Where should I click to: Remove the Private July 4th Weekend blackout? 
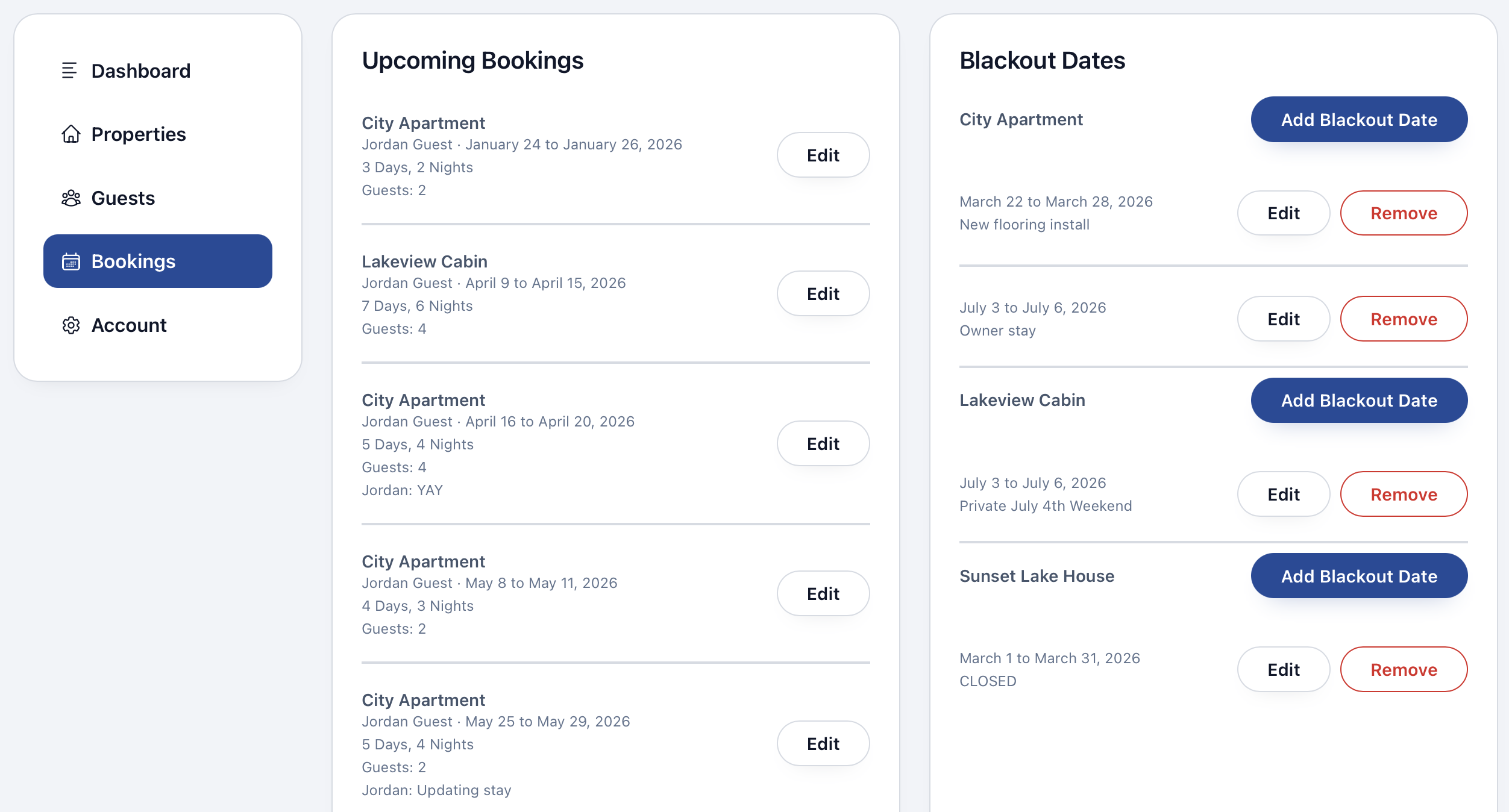[x=1404, y=495]
